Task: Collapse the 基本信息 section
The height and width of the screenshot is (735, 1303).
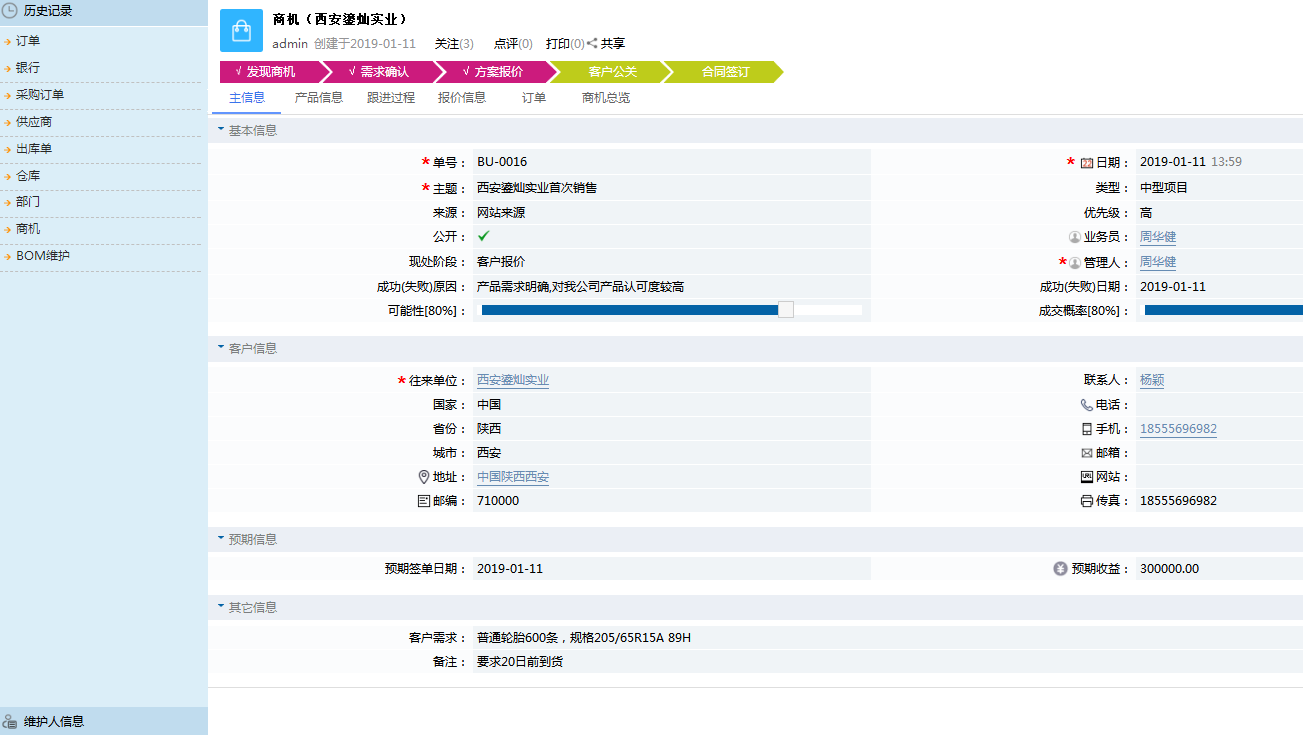Action: [220, 130]
